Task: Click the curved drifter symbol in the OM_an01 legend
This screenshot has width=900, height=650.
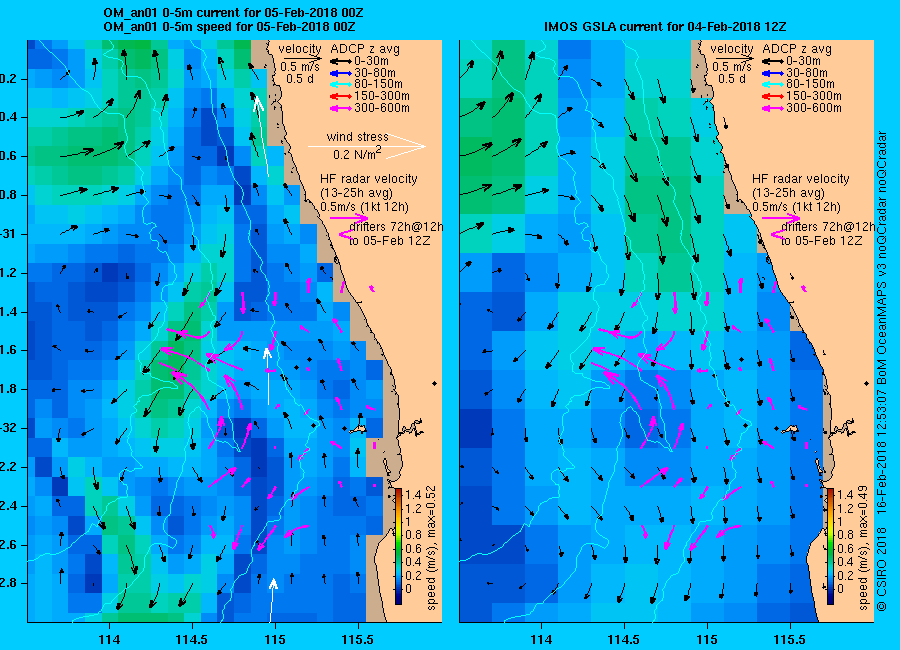Action: pyautogui.click(x=344, y=234)
